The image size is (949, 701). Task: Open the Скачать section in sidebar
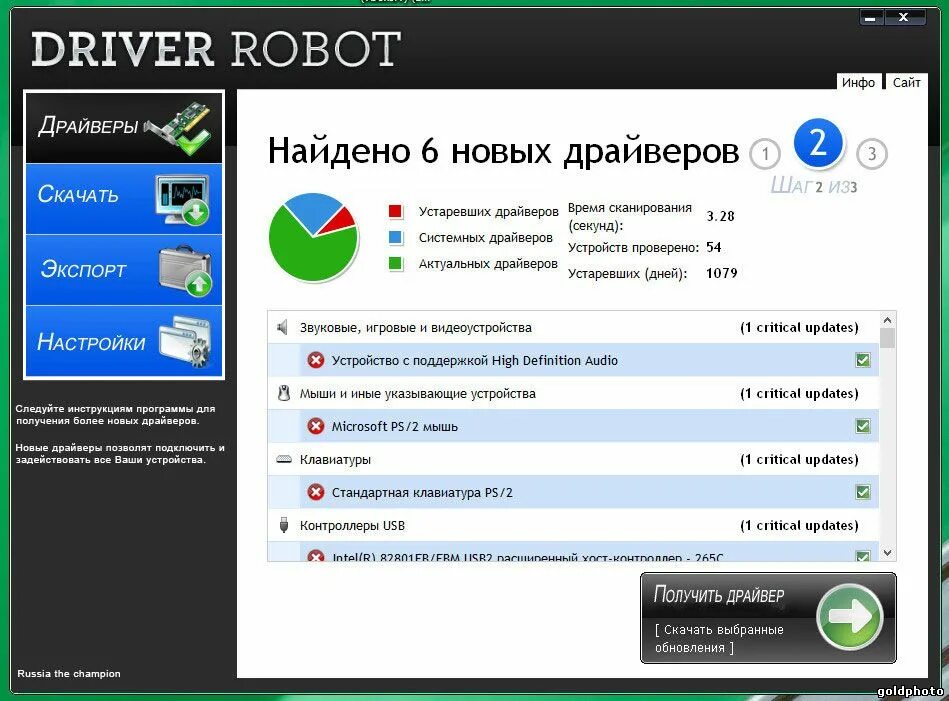124,199
